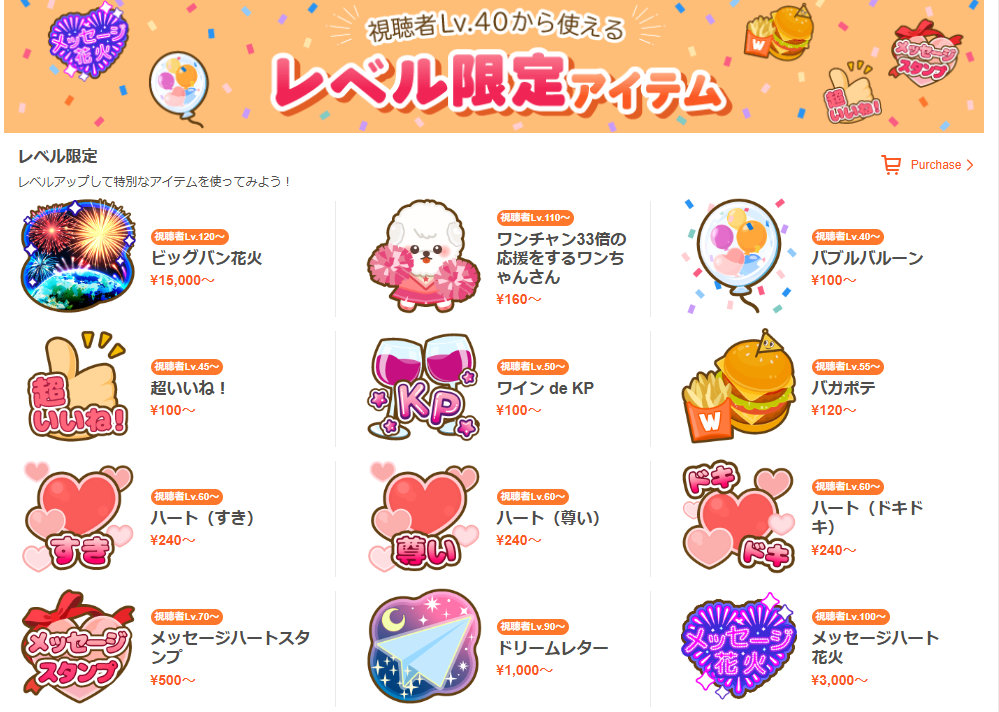Image resolution: width=999 pixels, height=712 pixels.
Task: Select the wine glasses KP item icon
Action: click(424, 387)
